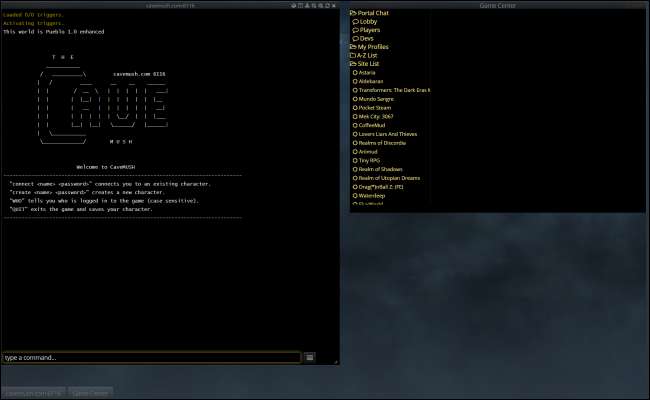Click the 'type a command' input field
The height and width of the screenshot is (400, 650).
click(150, 357)
